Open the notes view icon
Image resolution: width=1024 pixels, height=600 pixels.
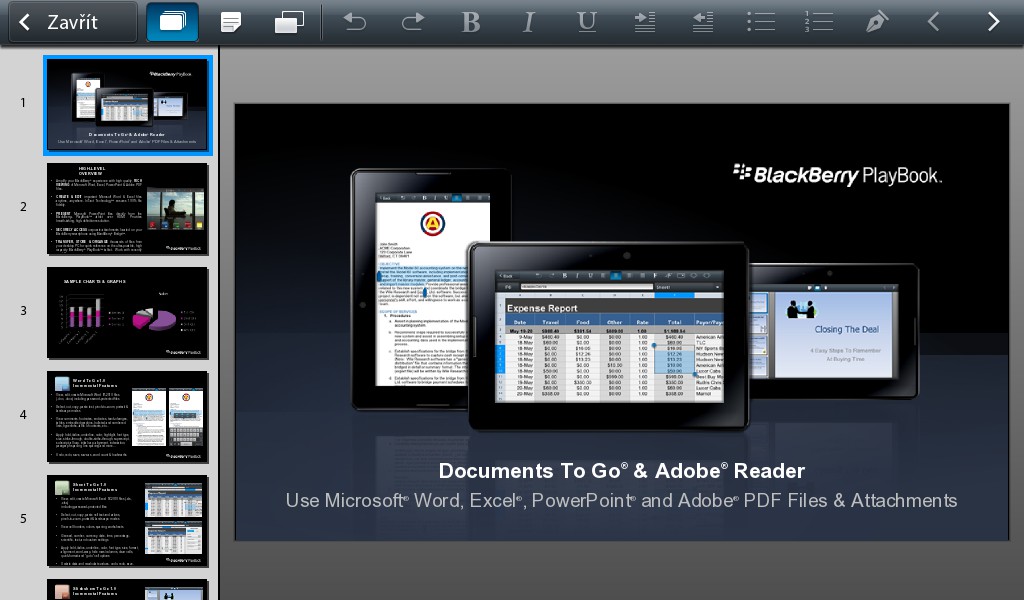(x=231, y=22)
